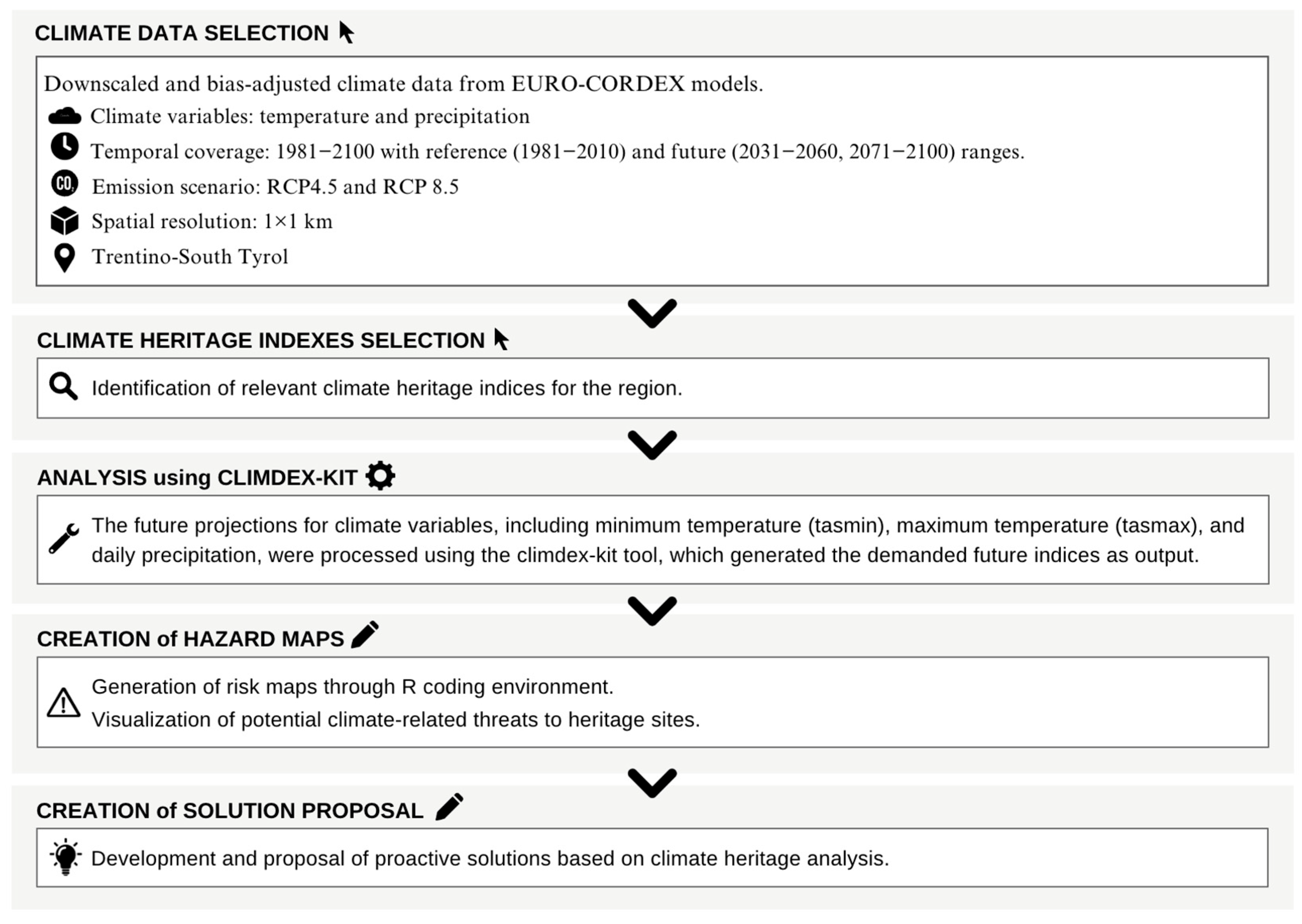Click the chevron above CREATION of SOLUTION PROPOSAL
The image size is (1302, 924).
(x=652, y=783)
